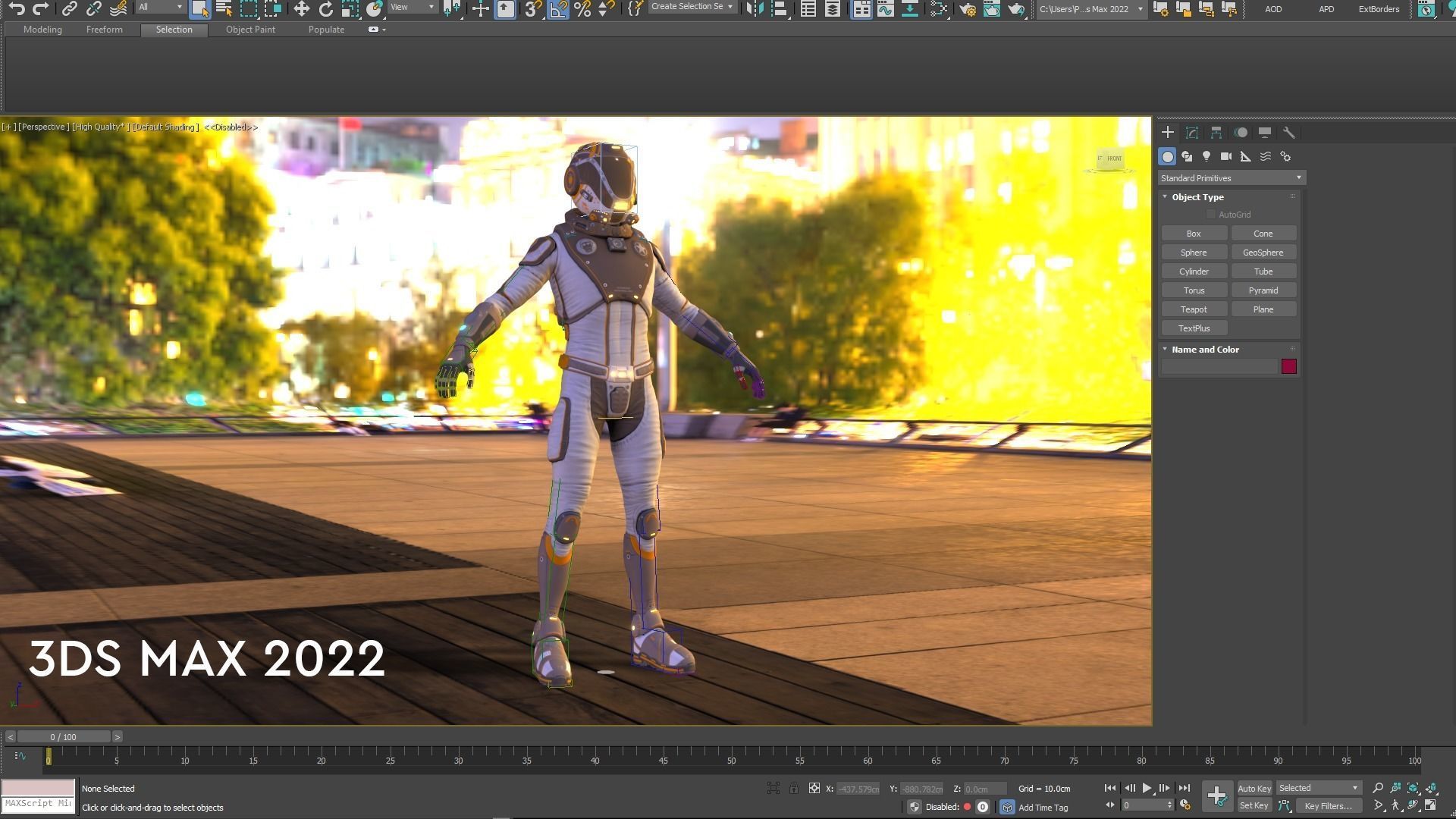Select the Select and Link tool

tap(69, 8)
